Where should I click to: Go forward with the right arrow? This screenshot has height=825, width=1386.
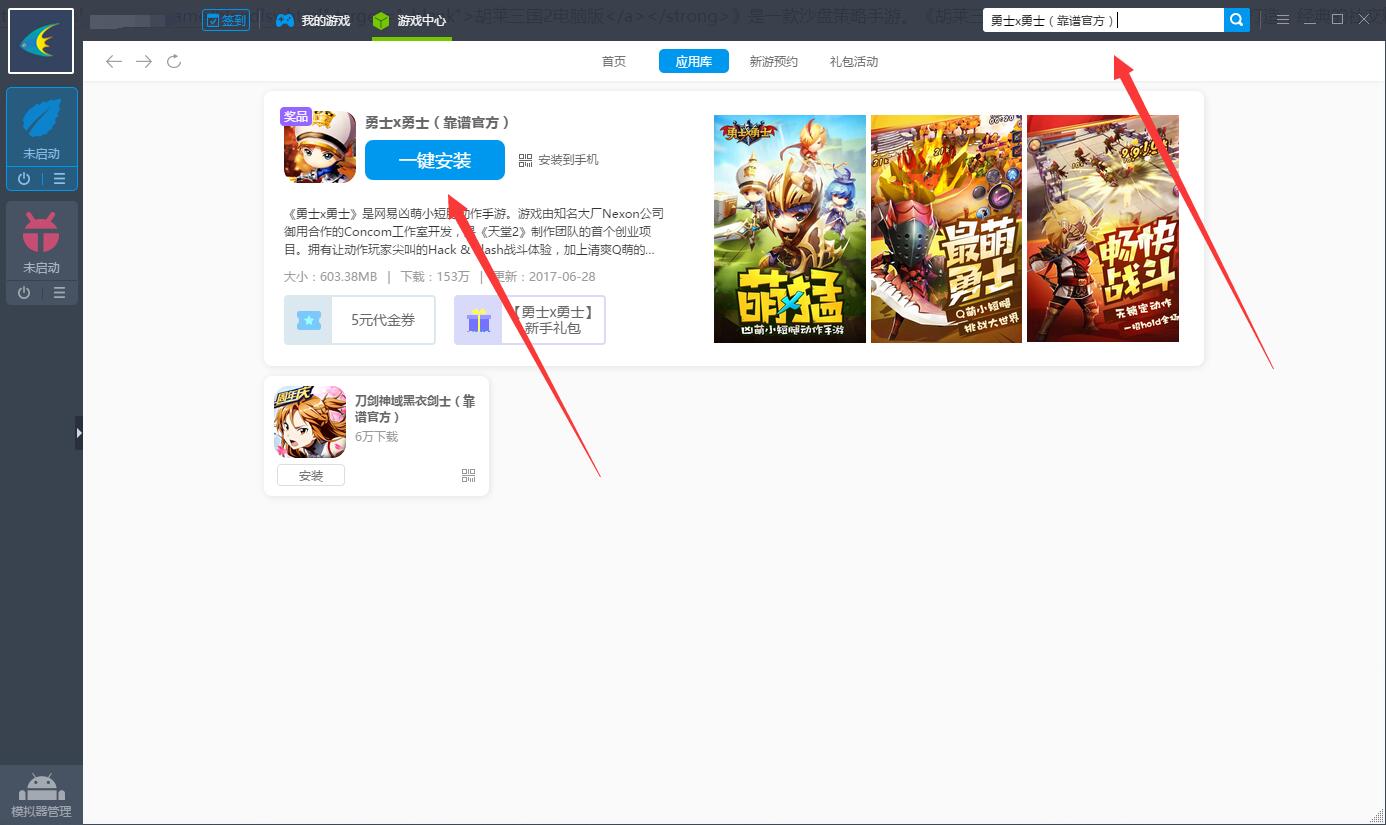(x=144, y=62)
